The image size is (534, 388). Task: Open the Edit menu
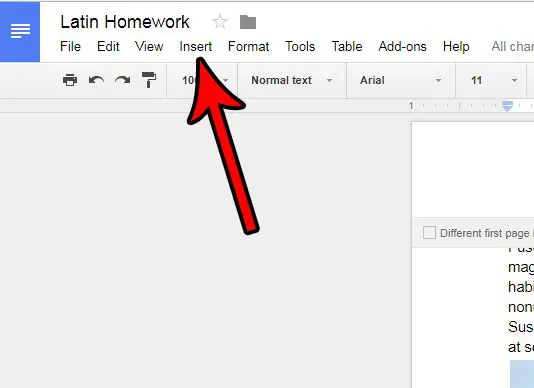tap(108, 46)
